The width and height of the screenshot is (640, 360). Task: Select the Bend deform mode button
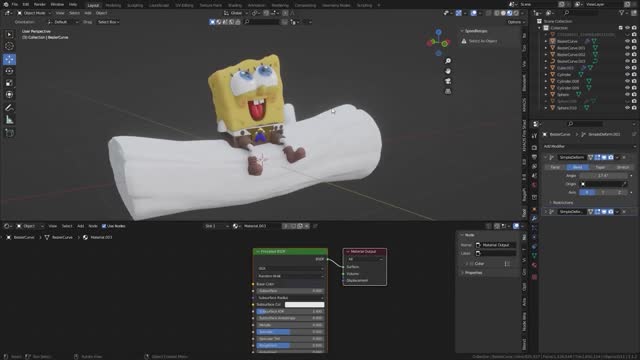pos(578,167)
